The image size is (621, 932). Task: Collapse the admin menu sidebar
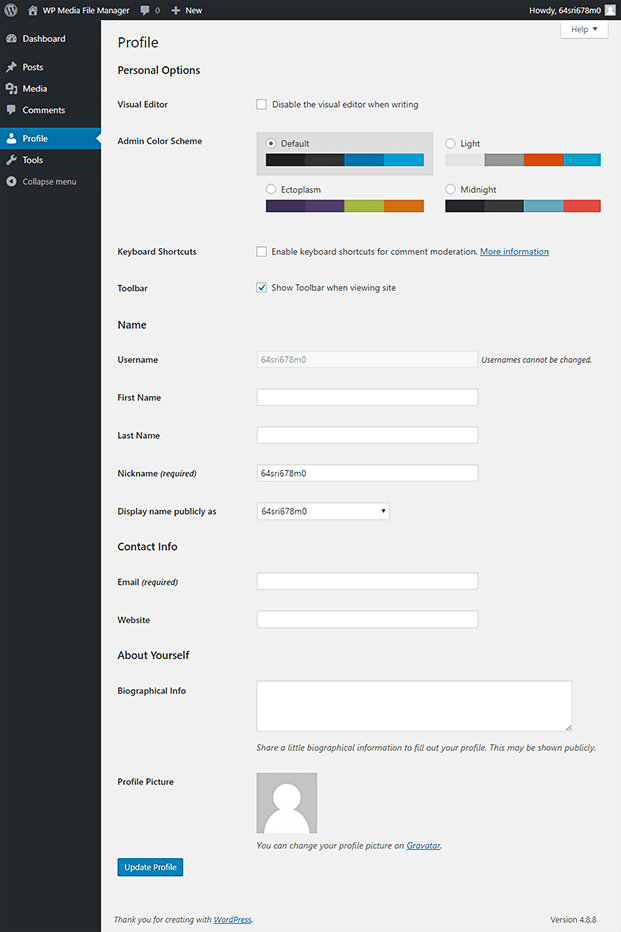pos(13,181)
